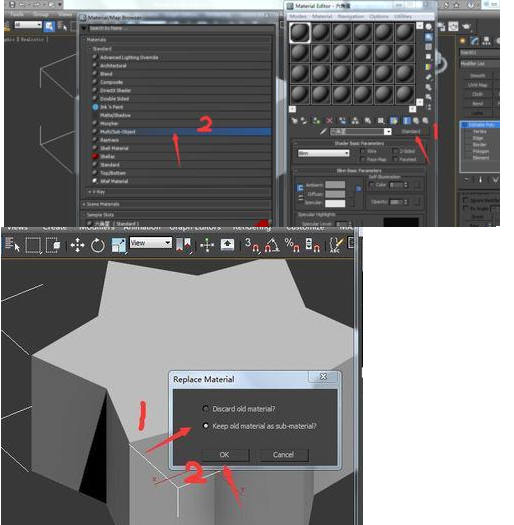This screenshot has height=525, width=514.
Task: Open Navigation menu in Material Editor
Action: click(x=351, y=16)
